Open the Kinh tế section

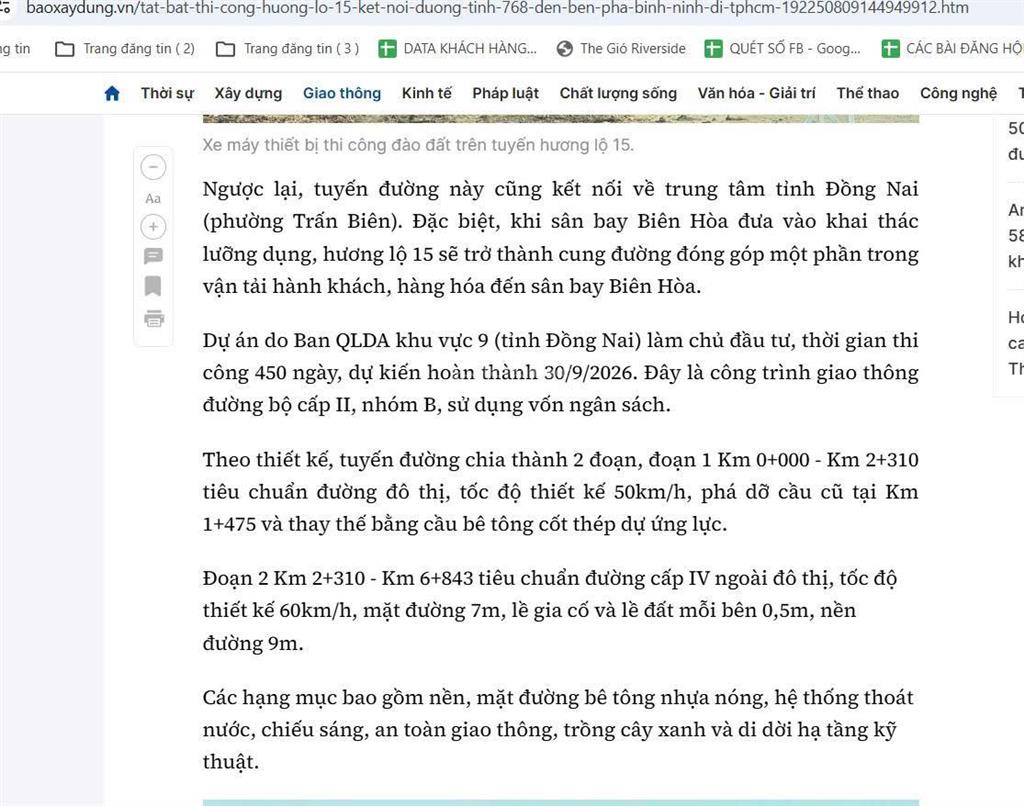coord(426,93)
